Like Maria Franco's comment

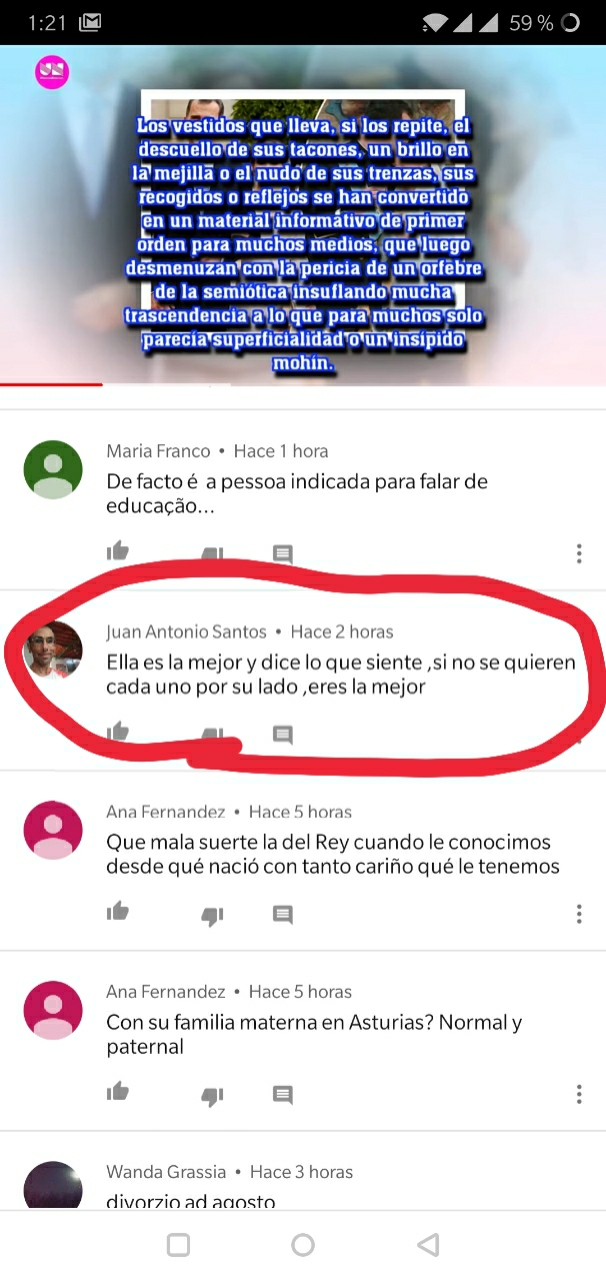coord(118,552)
